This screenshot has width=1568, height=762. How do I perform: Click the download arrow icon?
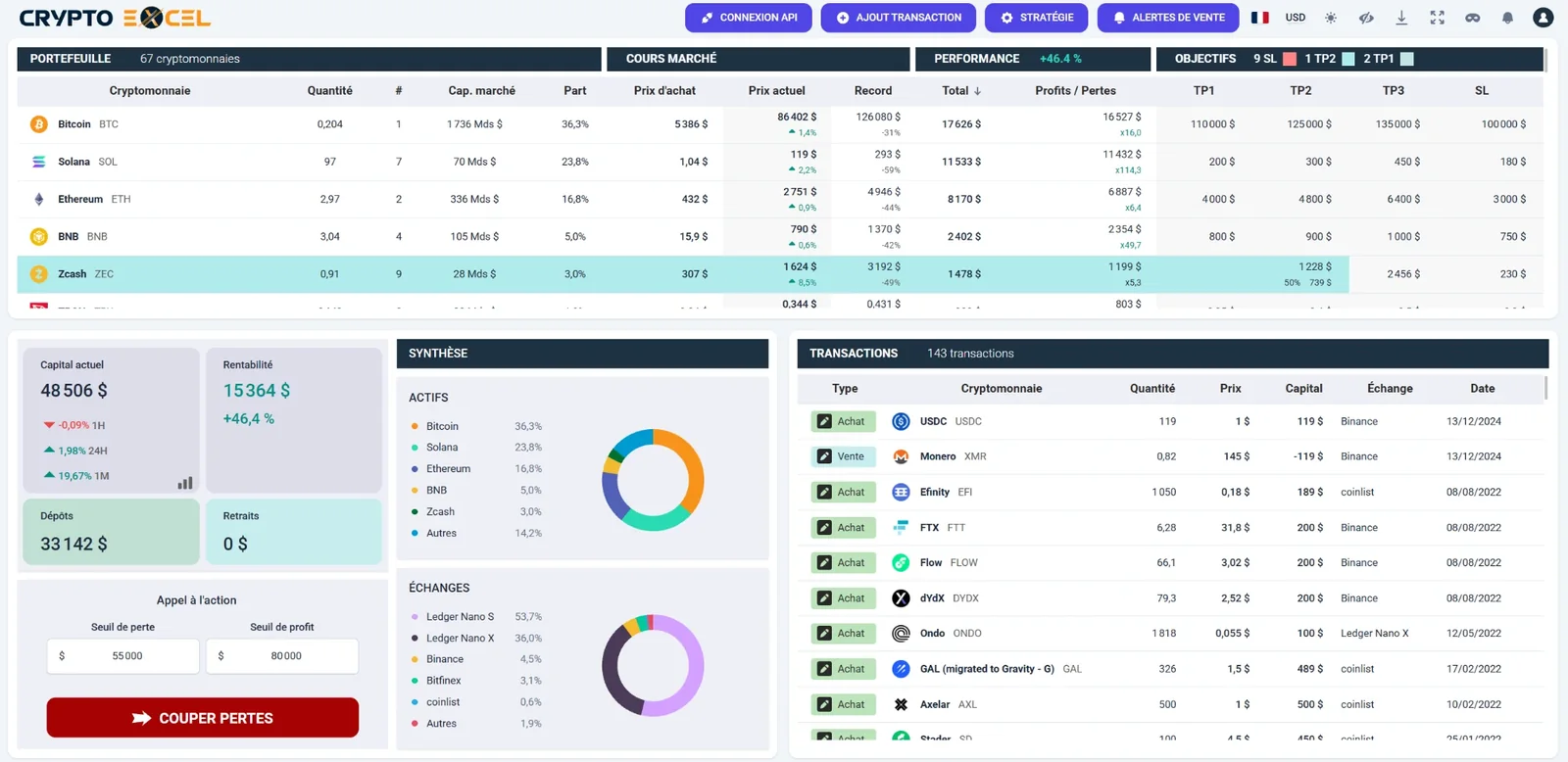pyautogui.click(x=1401, y=18)
